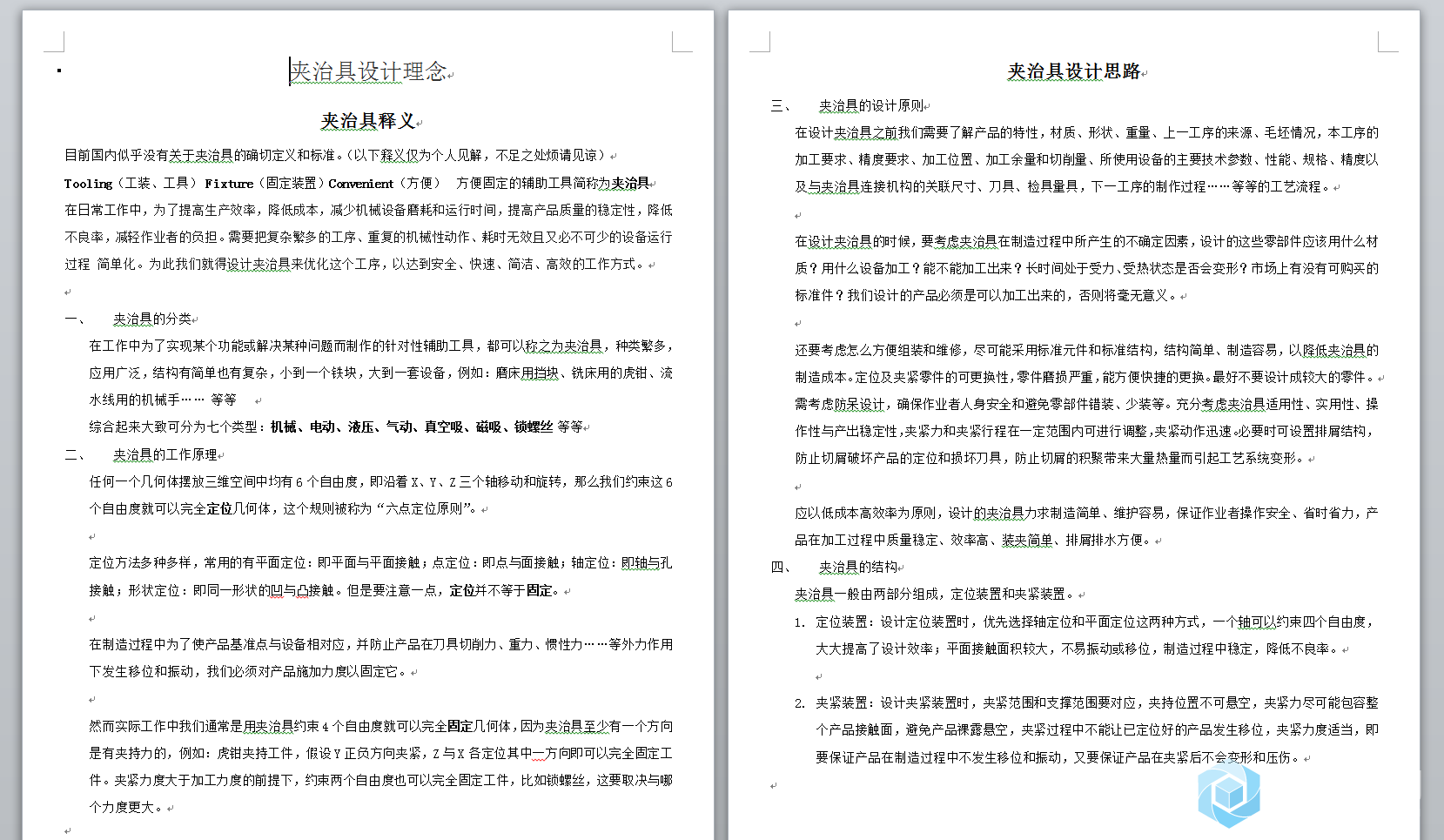1444x840 pixels.
Task: Click section heading "三、夹治具的设计原则"
Action: [x=849, y=105]
